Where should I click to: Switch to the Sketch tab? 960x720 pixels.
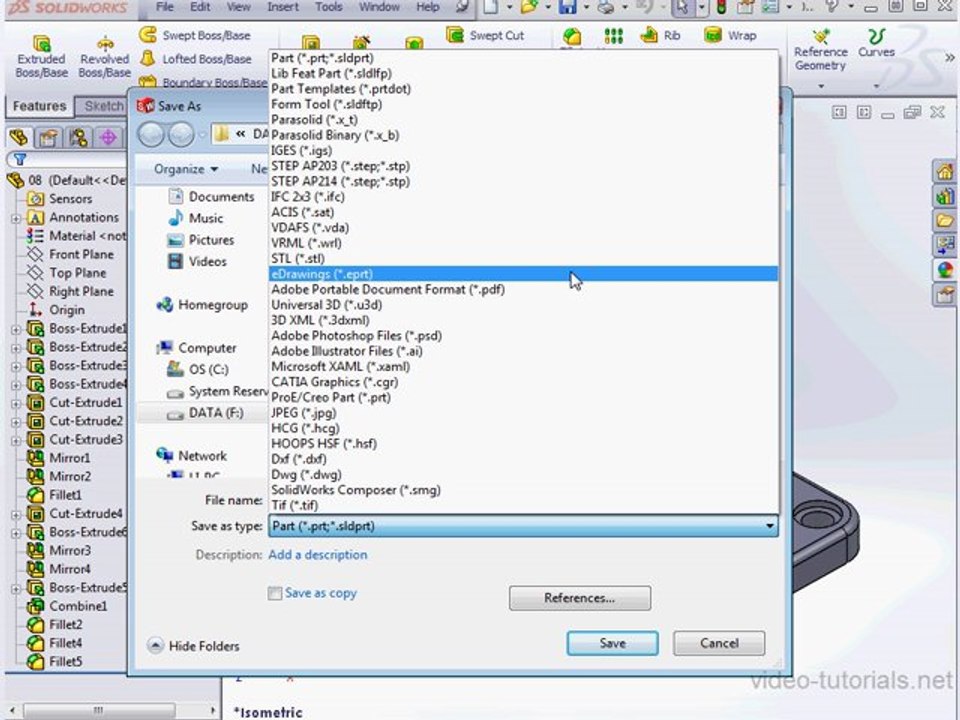(102, 106)
